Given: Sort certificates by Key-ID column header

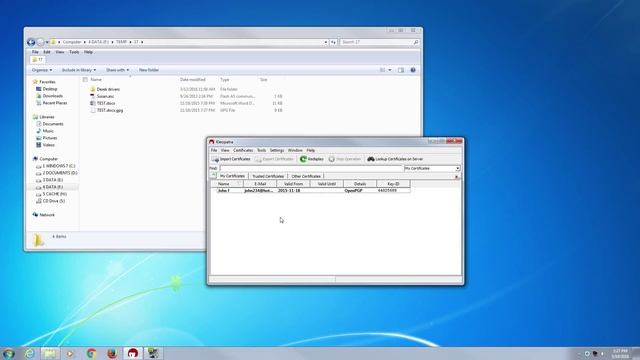Looking at the screenshot, I should coord(393,184).
